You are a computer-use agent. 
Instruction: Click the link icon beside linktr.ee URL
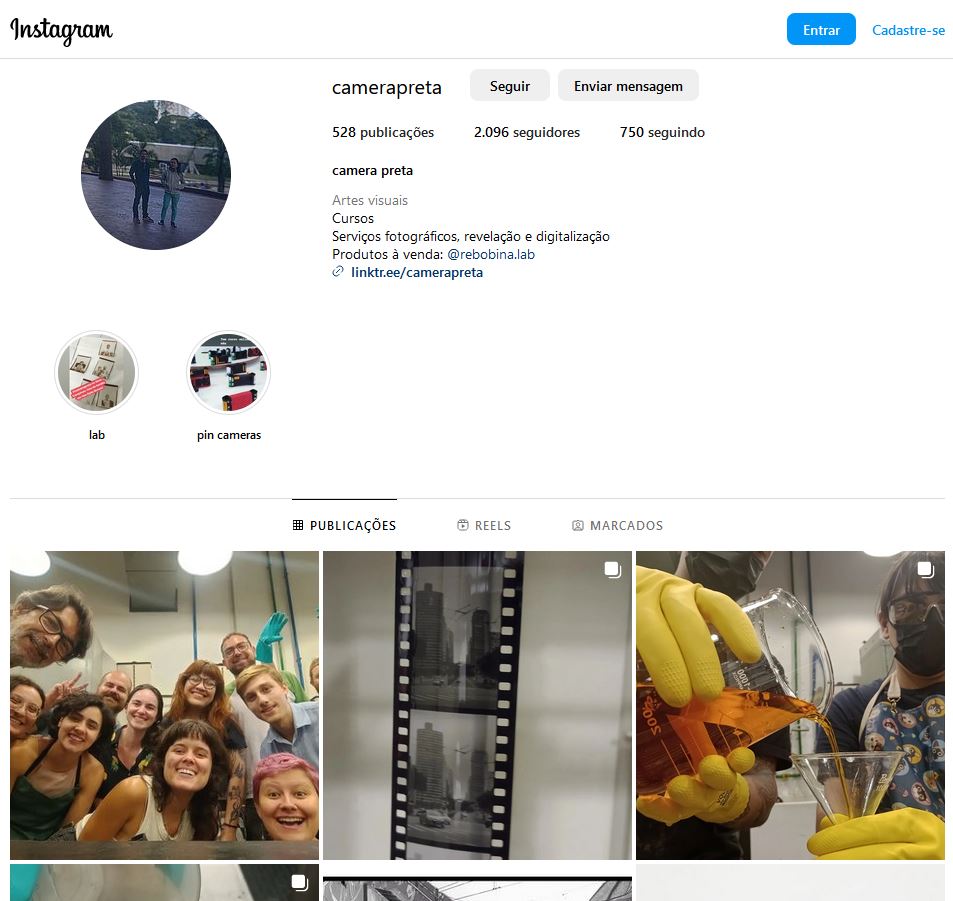click(338, 272)
